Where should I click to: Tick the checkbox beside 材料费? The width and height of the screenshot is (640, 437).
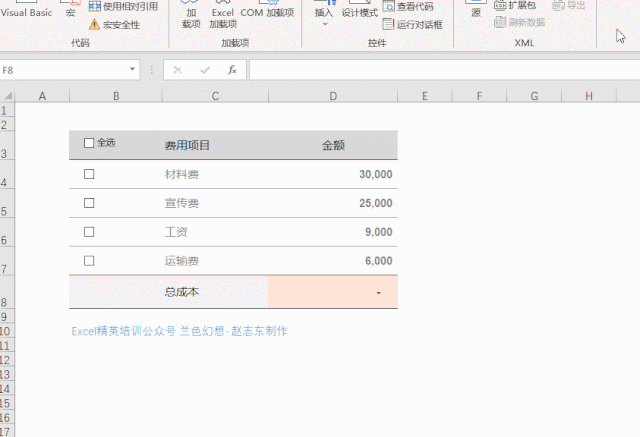tap(89, 174)
